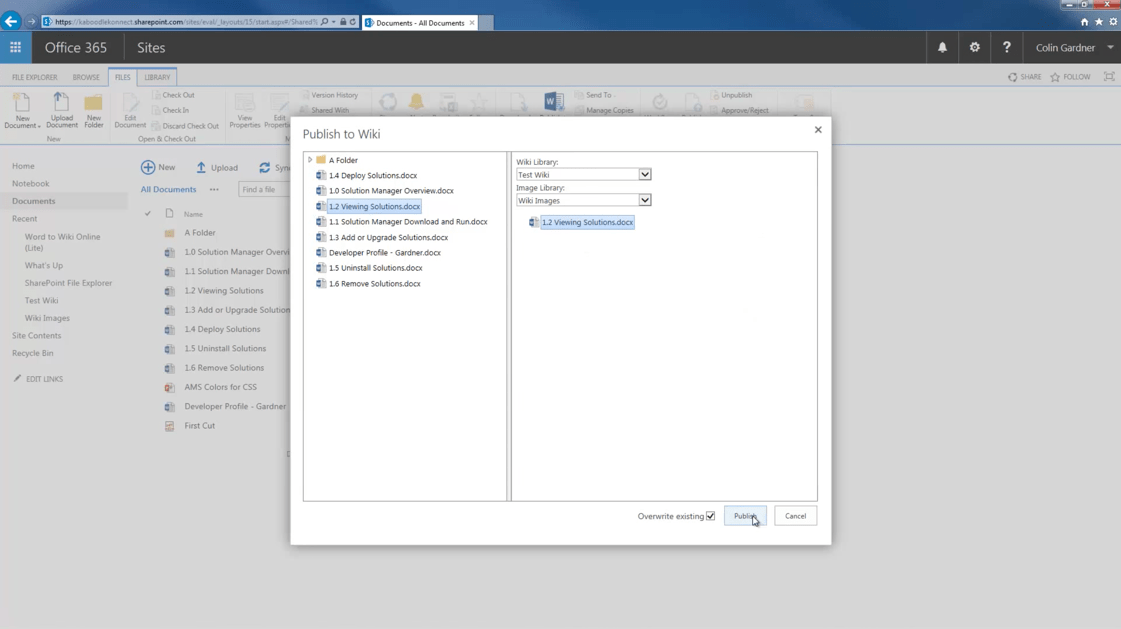Click the Cancel button in the dialog
The width and height of the screenshot is (1121, 629).
coord(795,516)
